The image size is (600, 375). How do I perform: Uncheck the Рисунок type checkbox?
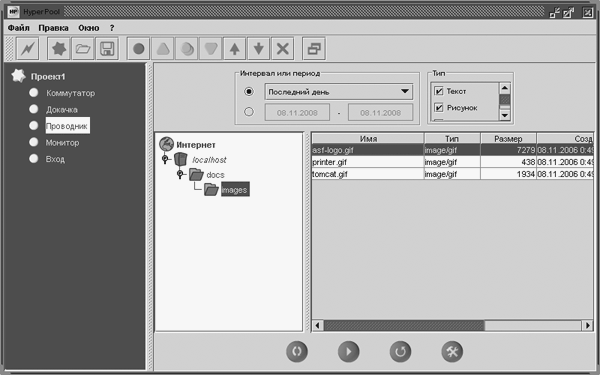pyautogui.click(x=439, y=108)
